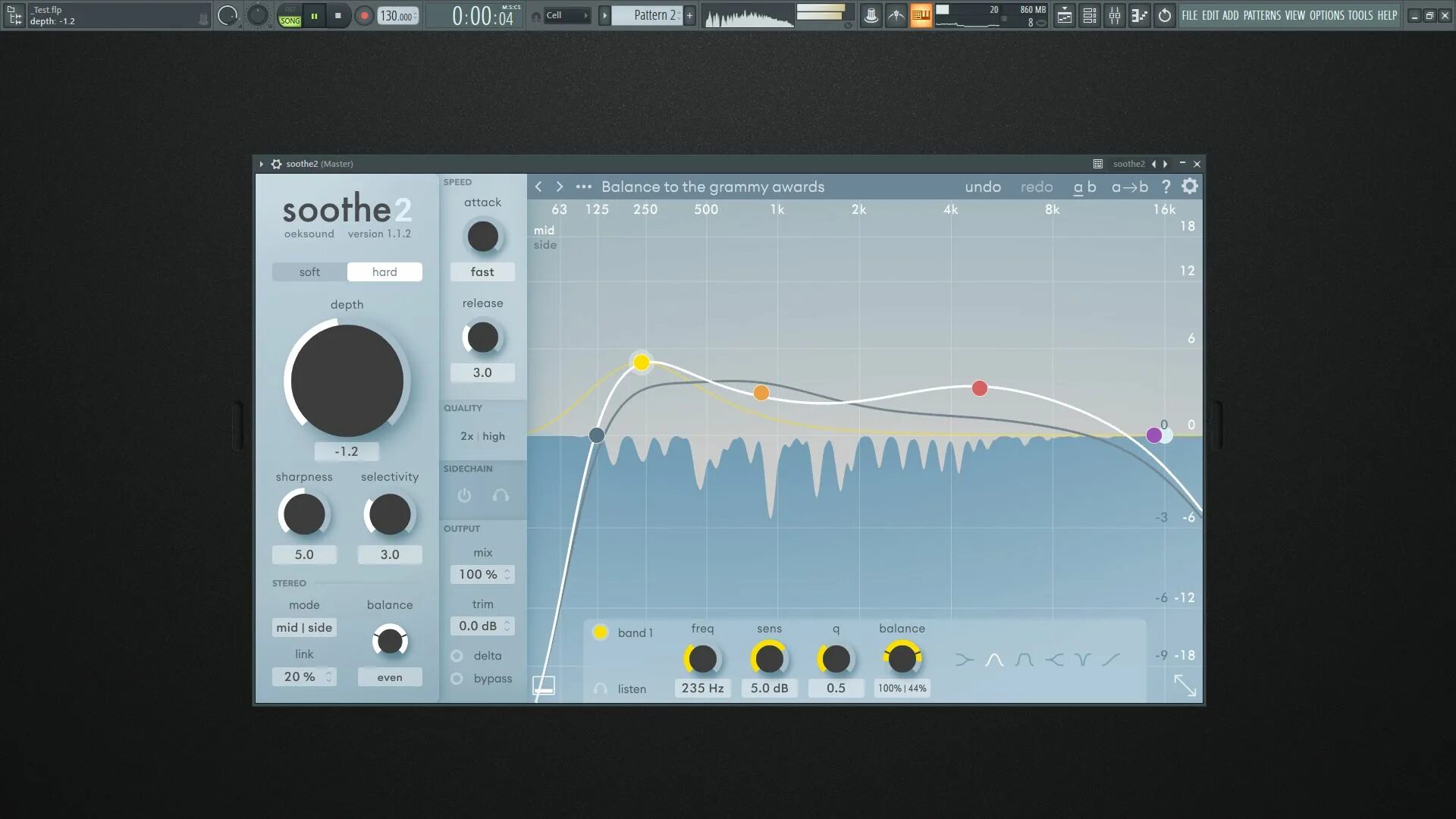Click the resize arrow in soothe2 corner

coord(1185,686)
